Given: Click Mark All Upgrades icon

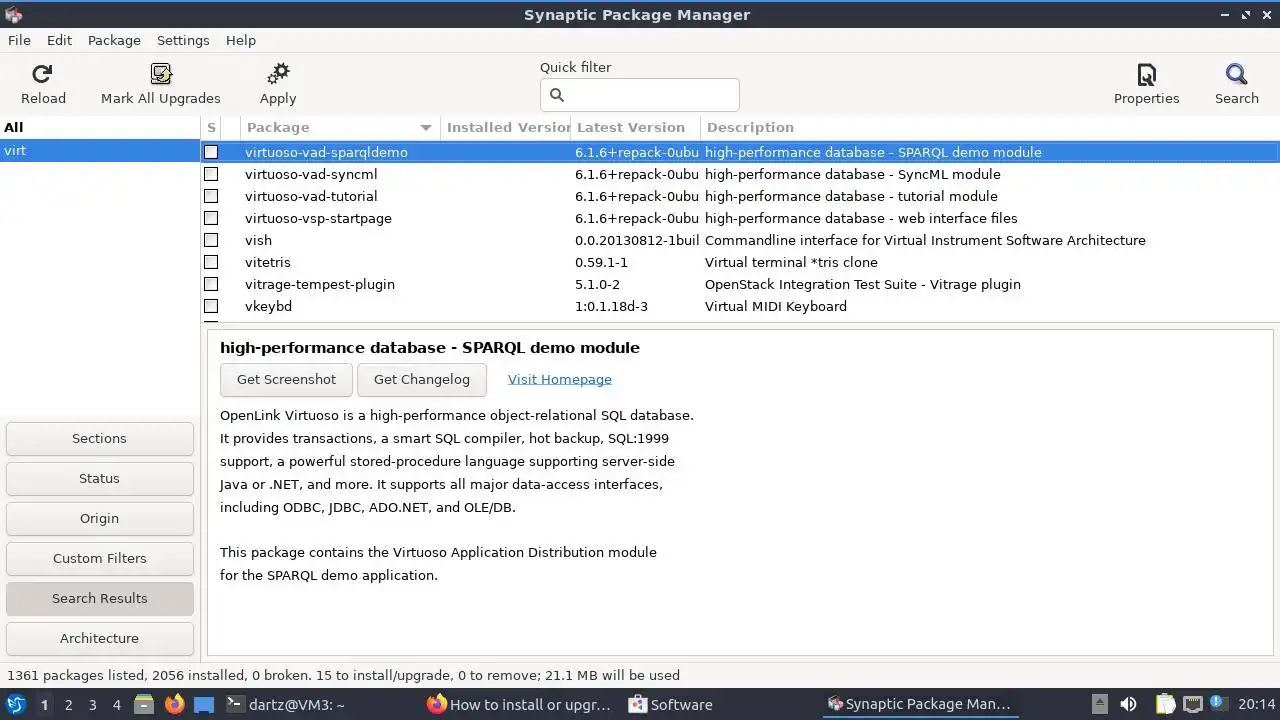Looking at the screenshot, I should pos(161,74).
